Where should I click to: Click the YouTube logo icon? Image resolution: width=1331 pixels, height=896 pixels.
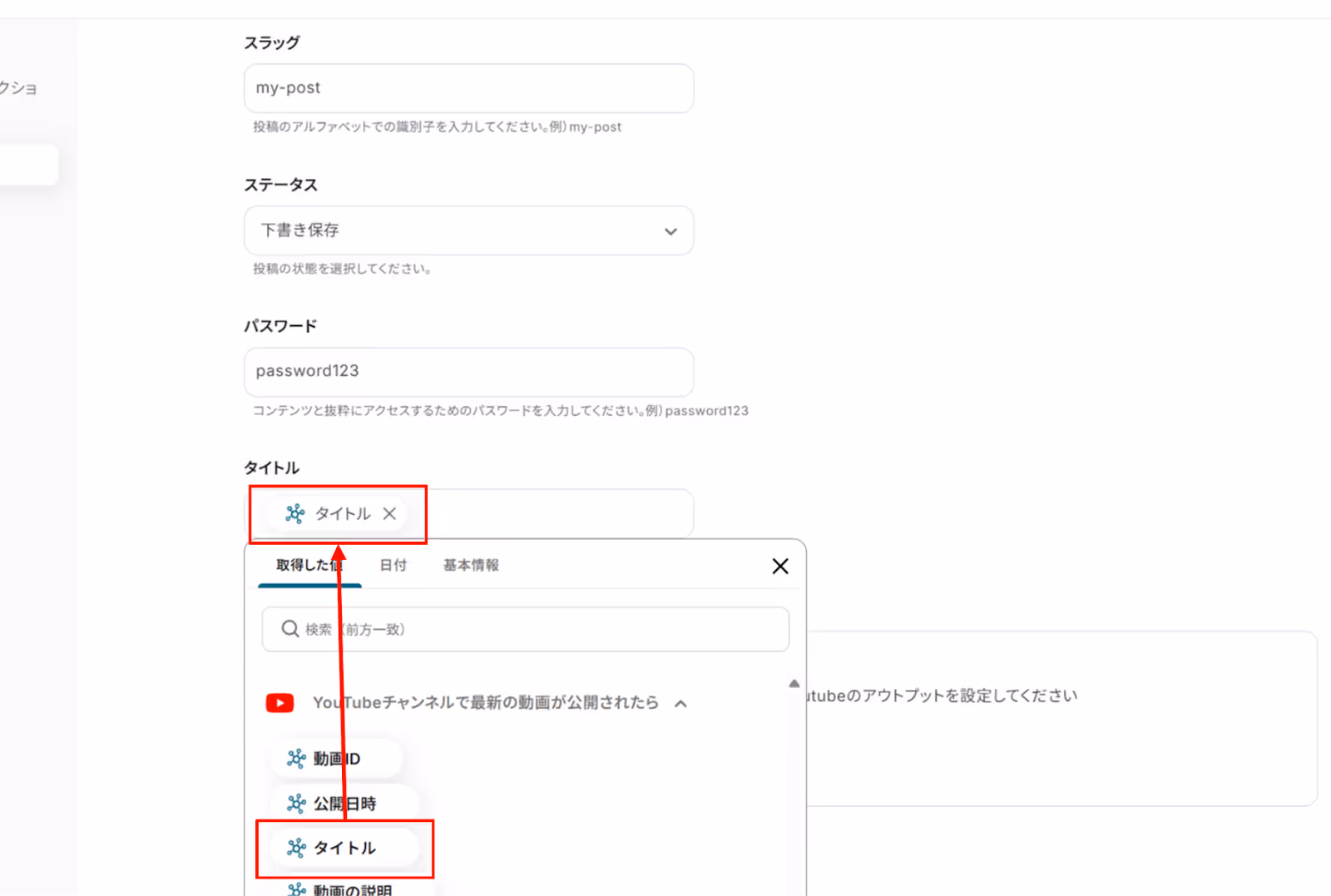click(x=280, y=703)
